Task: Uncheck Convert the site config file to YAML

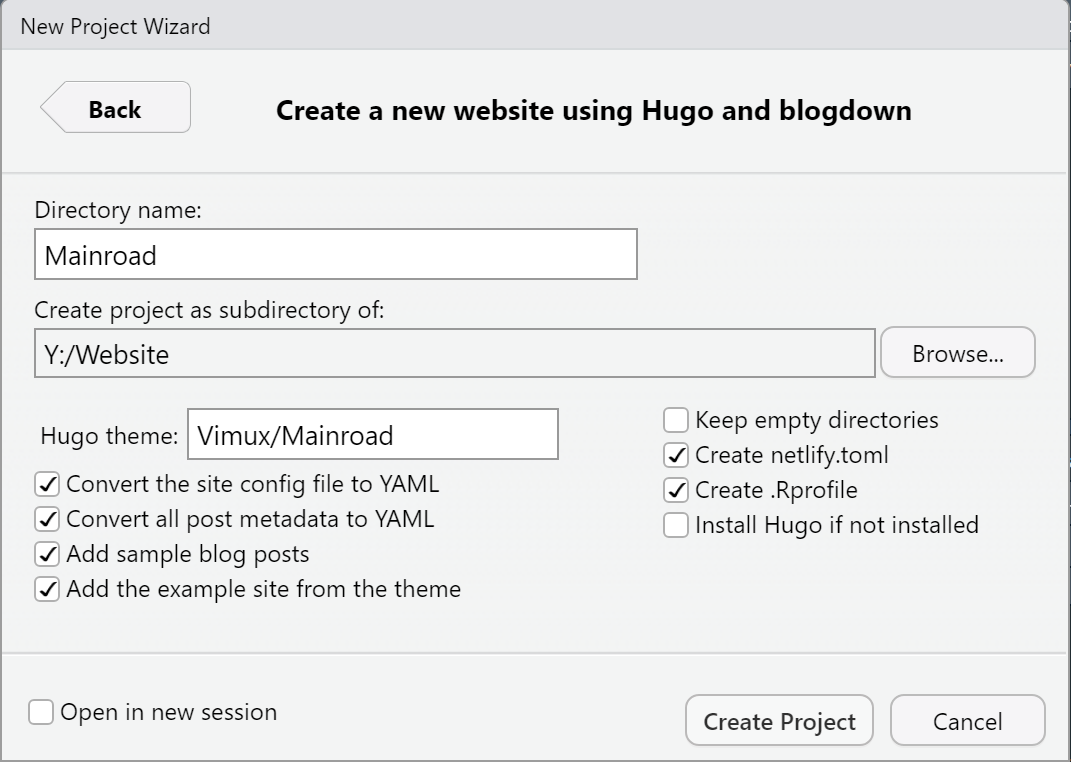Action: [47, 484]
